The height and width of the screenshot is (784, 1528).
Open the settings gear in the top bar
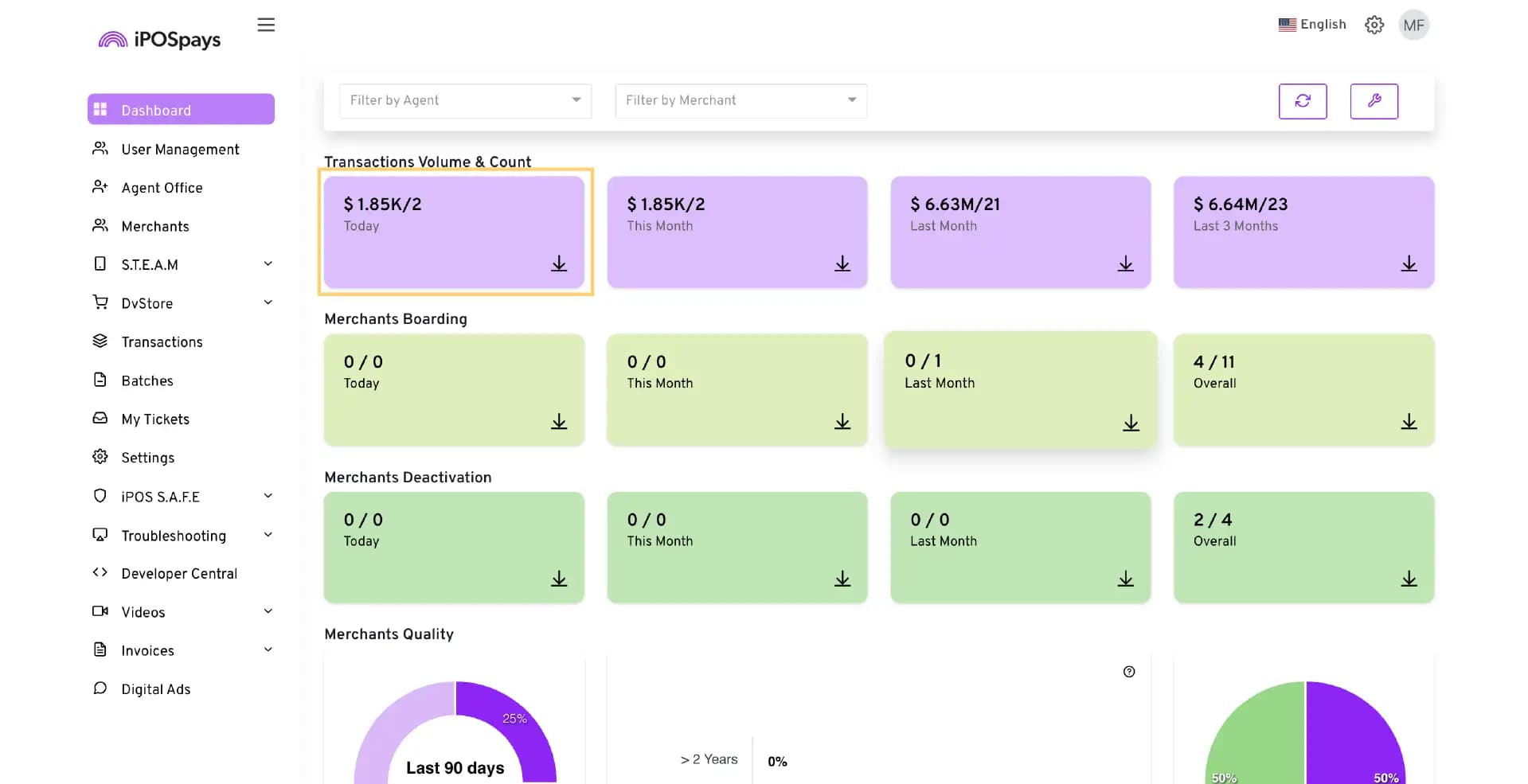(1374, 25)
